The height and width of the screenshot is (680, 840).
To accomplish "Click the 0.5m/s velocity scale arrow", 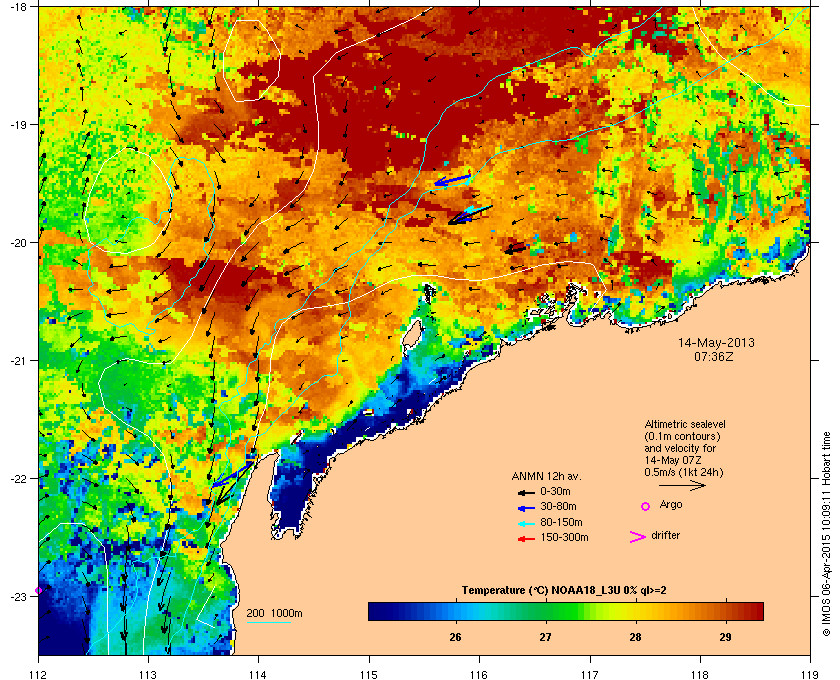I will point(682,486).
